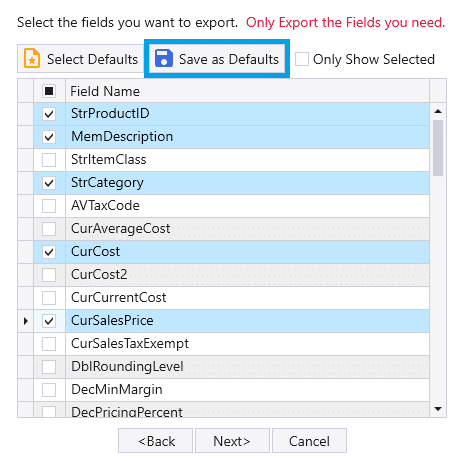
Task: Check the DecMinMargin checkbox
Action: pyautogui.click(x=49, y=390)
